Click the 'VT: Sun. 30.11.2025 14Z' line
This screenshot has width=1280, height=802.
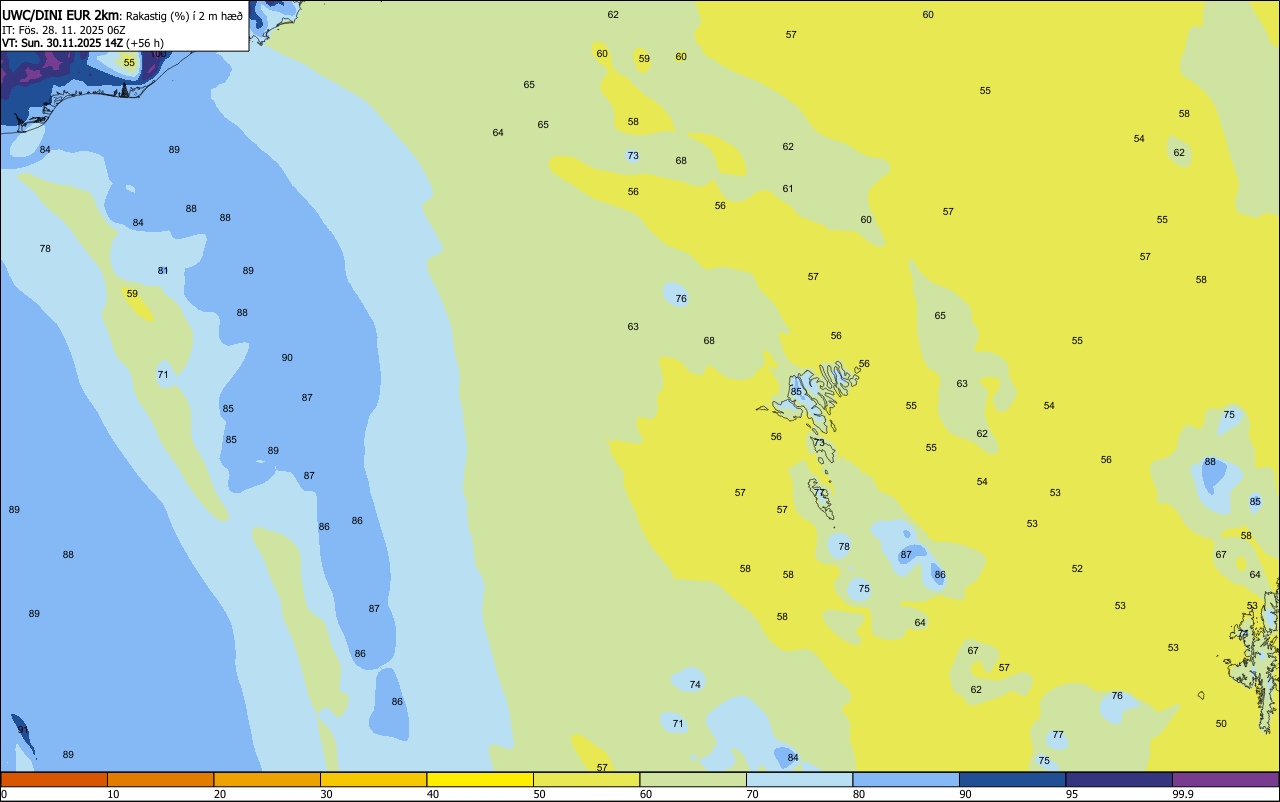pyautogui.click(x=62, y=43)
